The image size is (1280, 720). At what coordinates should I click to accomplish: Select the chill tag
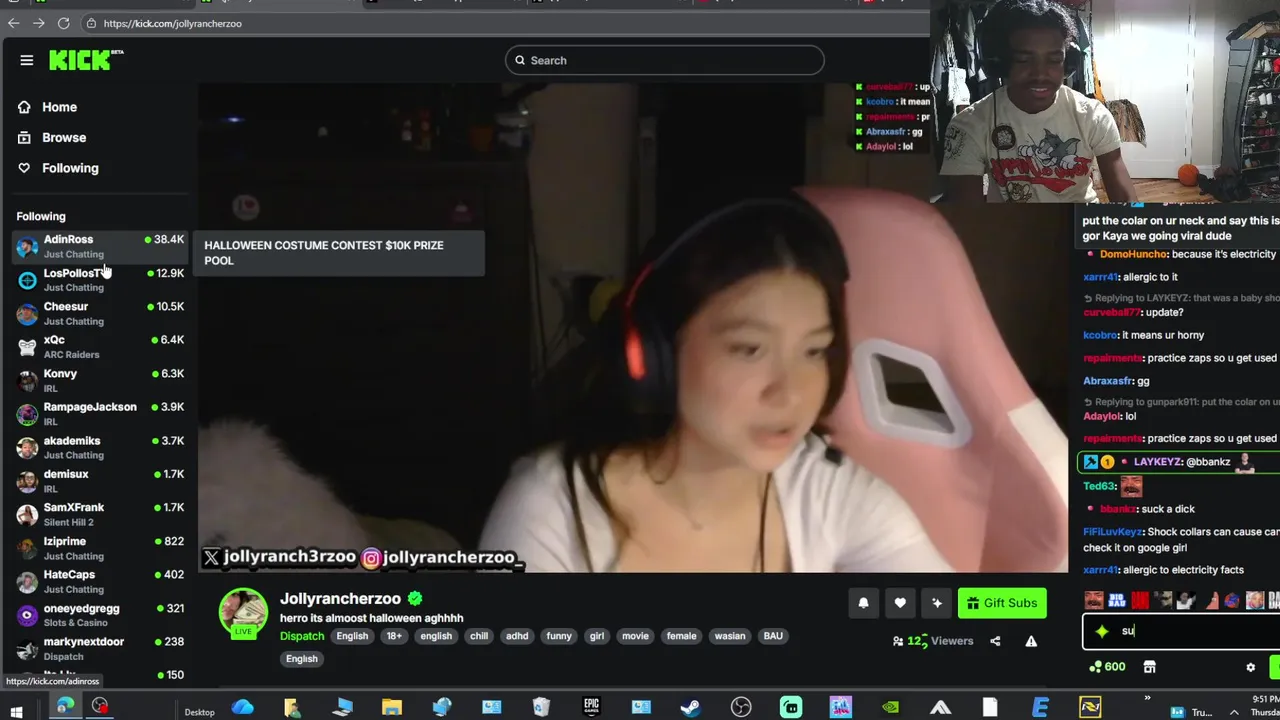(479, 636)
